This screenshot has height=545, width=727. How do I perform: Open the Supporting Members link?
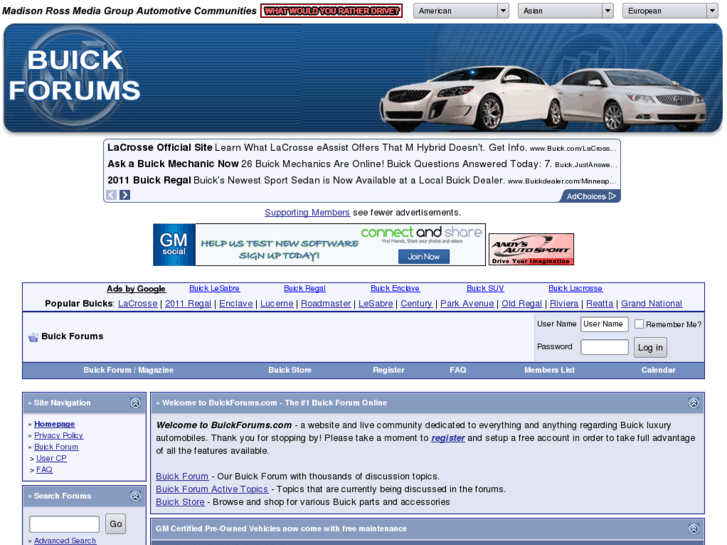307,212
